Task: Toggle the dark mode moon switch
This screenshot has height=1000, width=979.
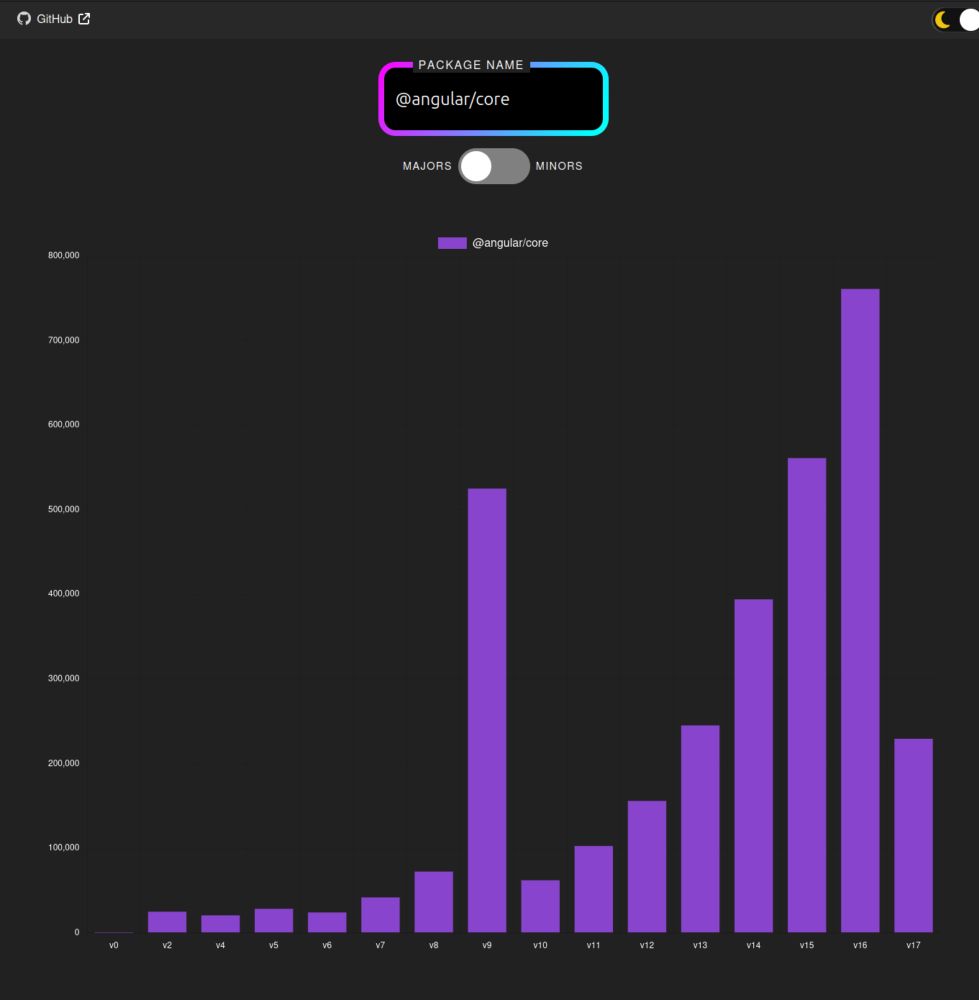Action: 955,20
